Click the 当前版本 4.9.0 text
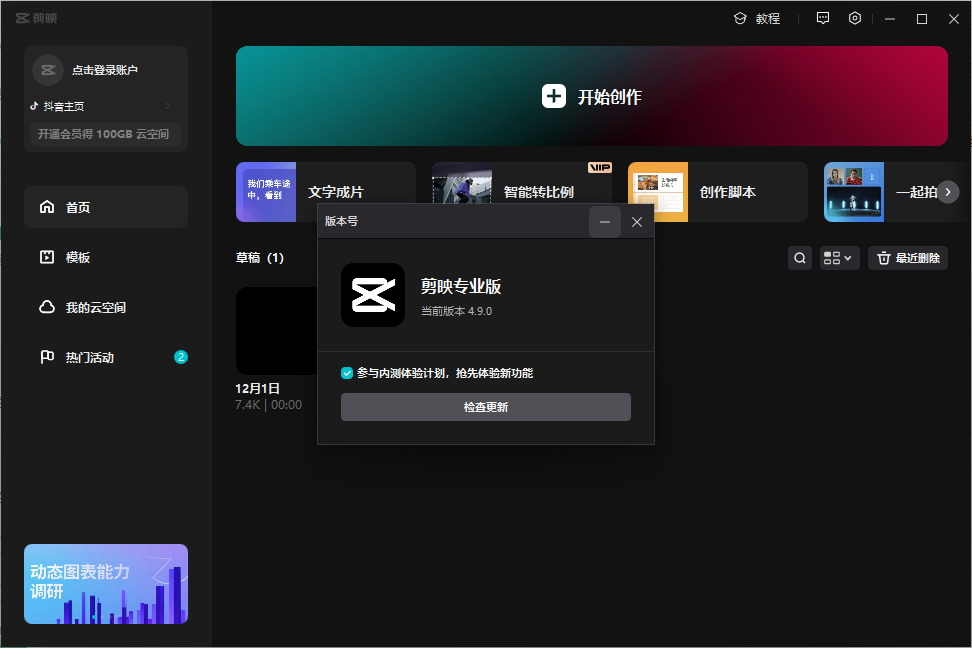Image resolution: width=972 pixels, height=648 pixels. point(457,311)
